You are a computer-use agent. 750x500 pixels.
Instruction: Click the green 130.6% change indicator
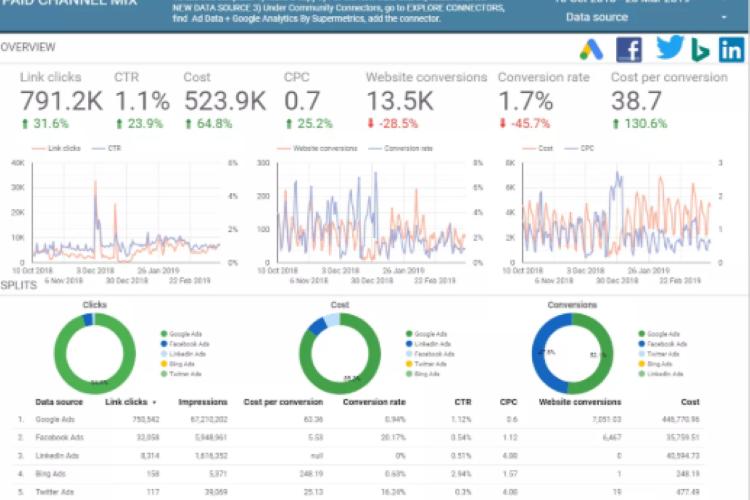coord(640,123)
